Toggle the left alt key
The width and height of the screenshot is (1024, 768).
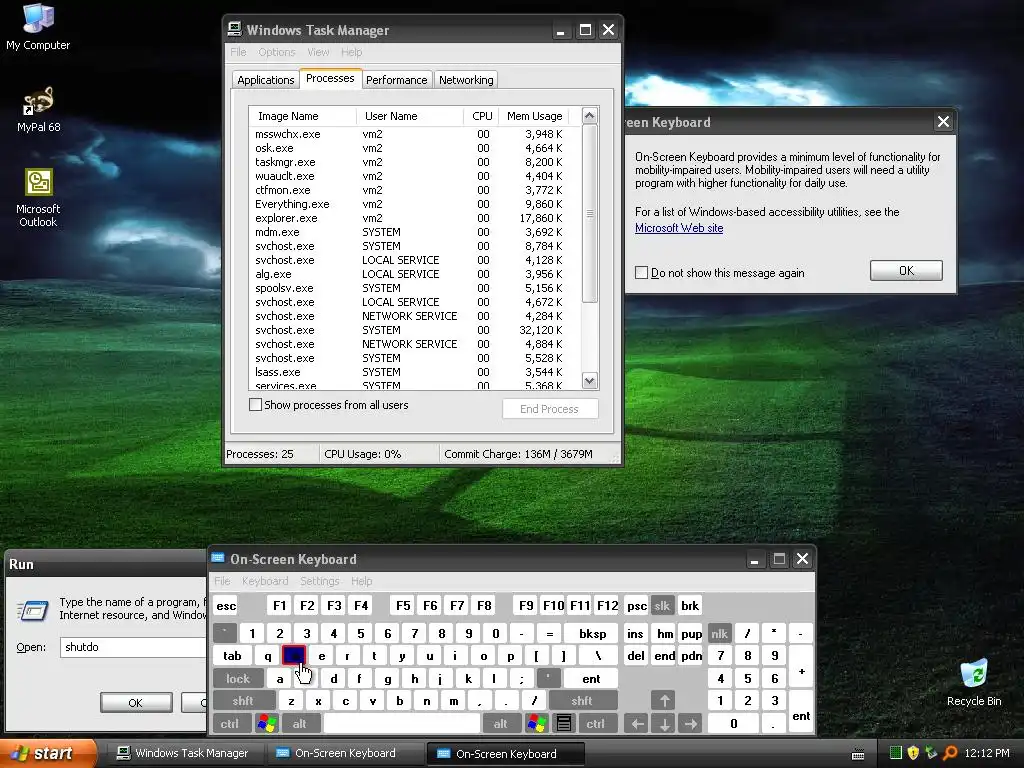pyautogui.click(x=299, y=724)
